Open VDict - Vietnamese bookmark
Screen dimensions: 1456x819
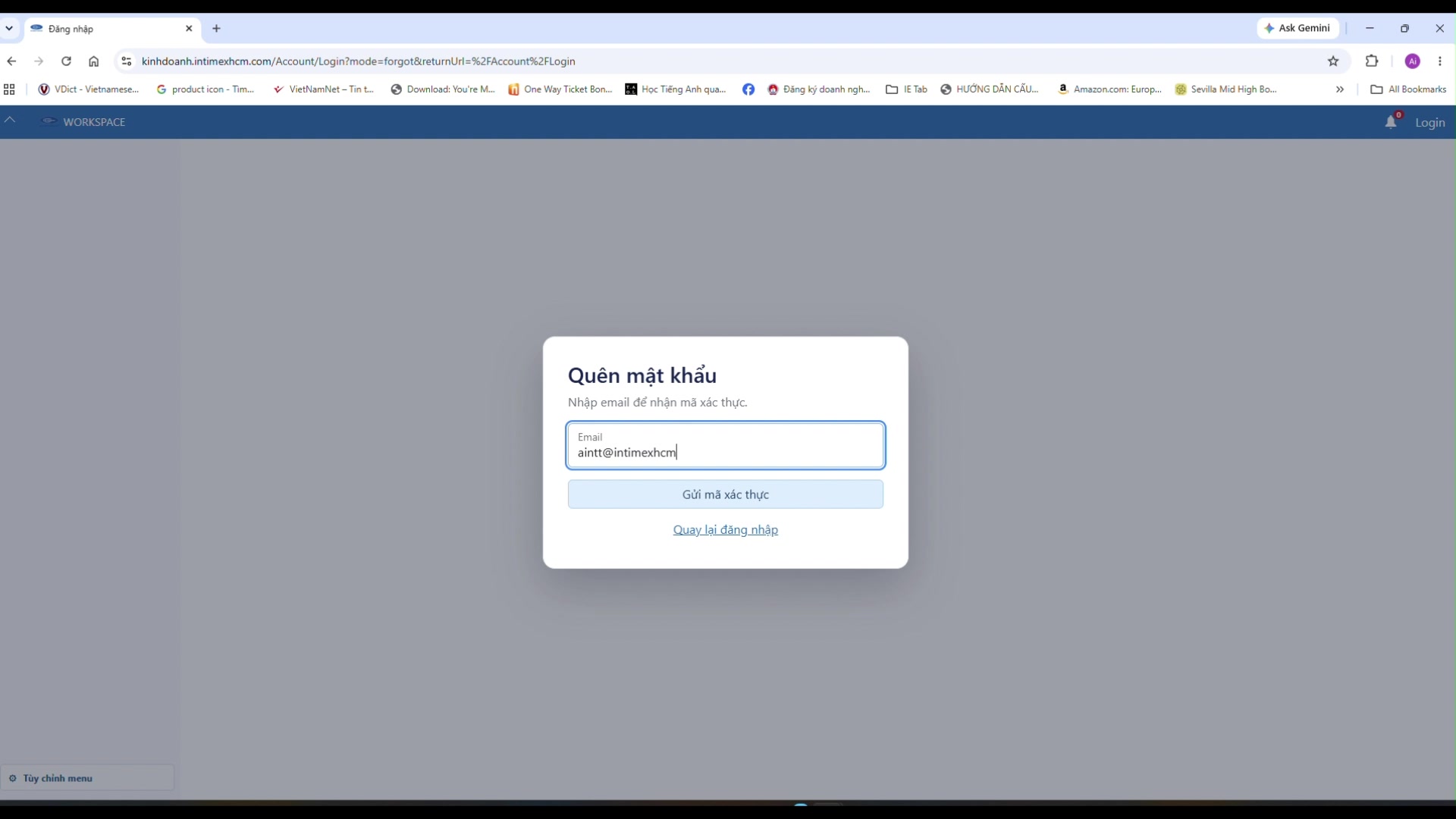(89, 89)
